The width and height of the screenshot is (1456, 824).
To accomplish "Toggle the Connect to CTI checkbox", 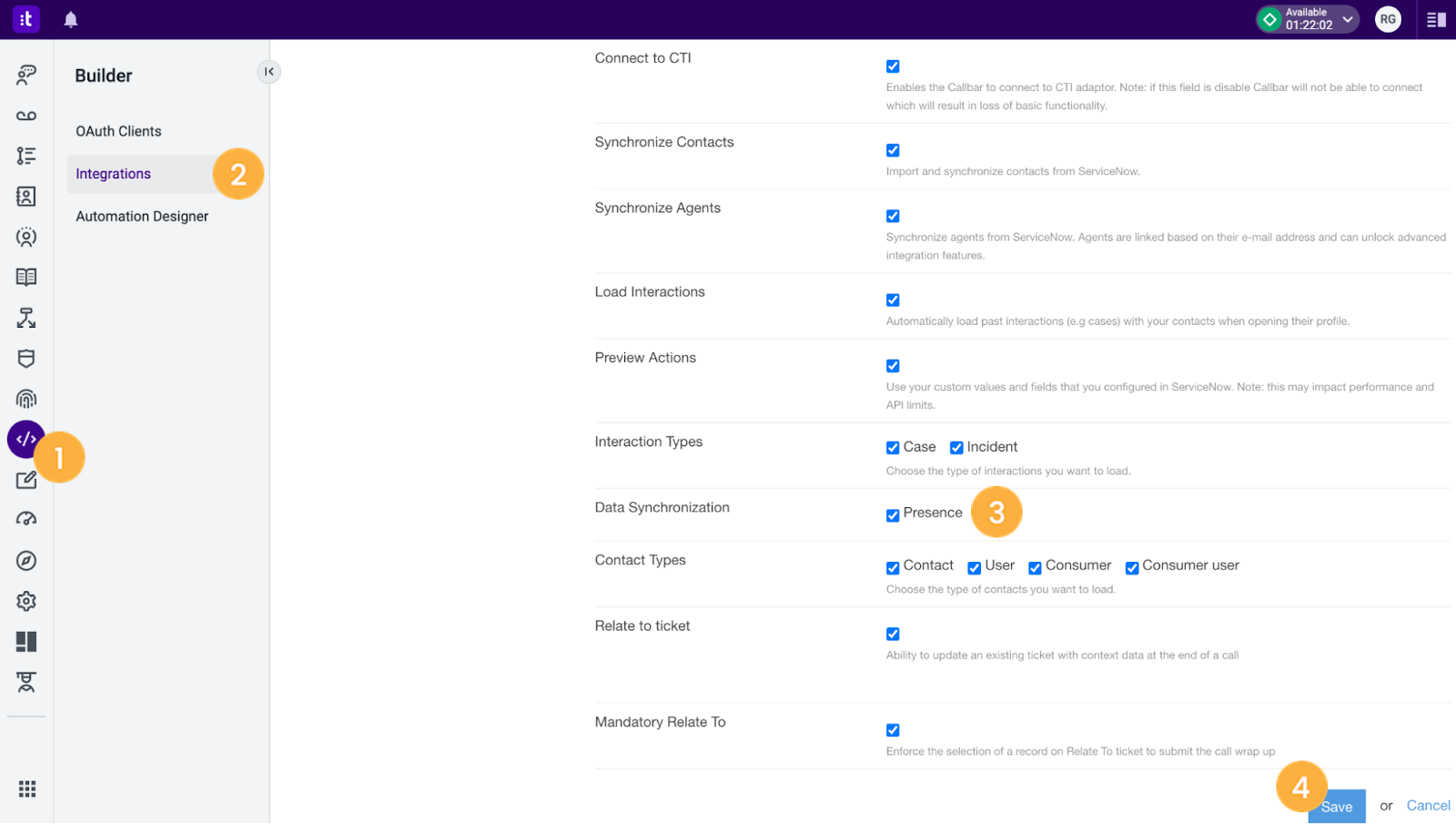I will (893, 66).
